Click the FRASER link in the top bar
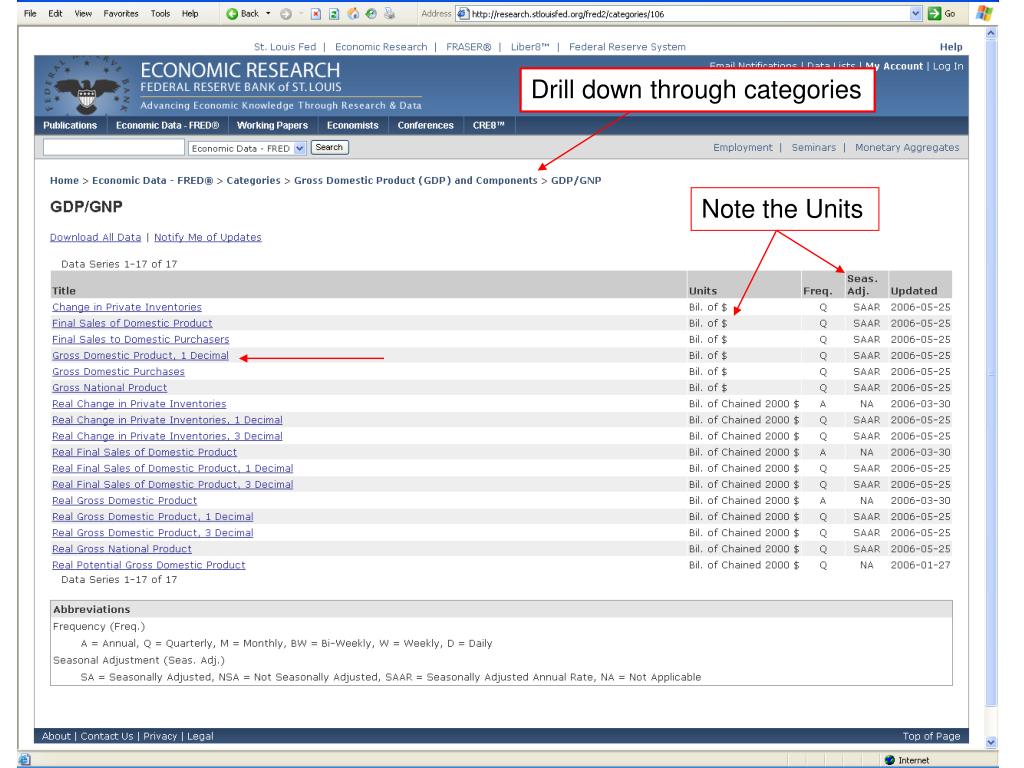The height and width of the screenshot is (768, 1024). point(468,47)
